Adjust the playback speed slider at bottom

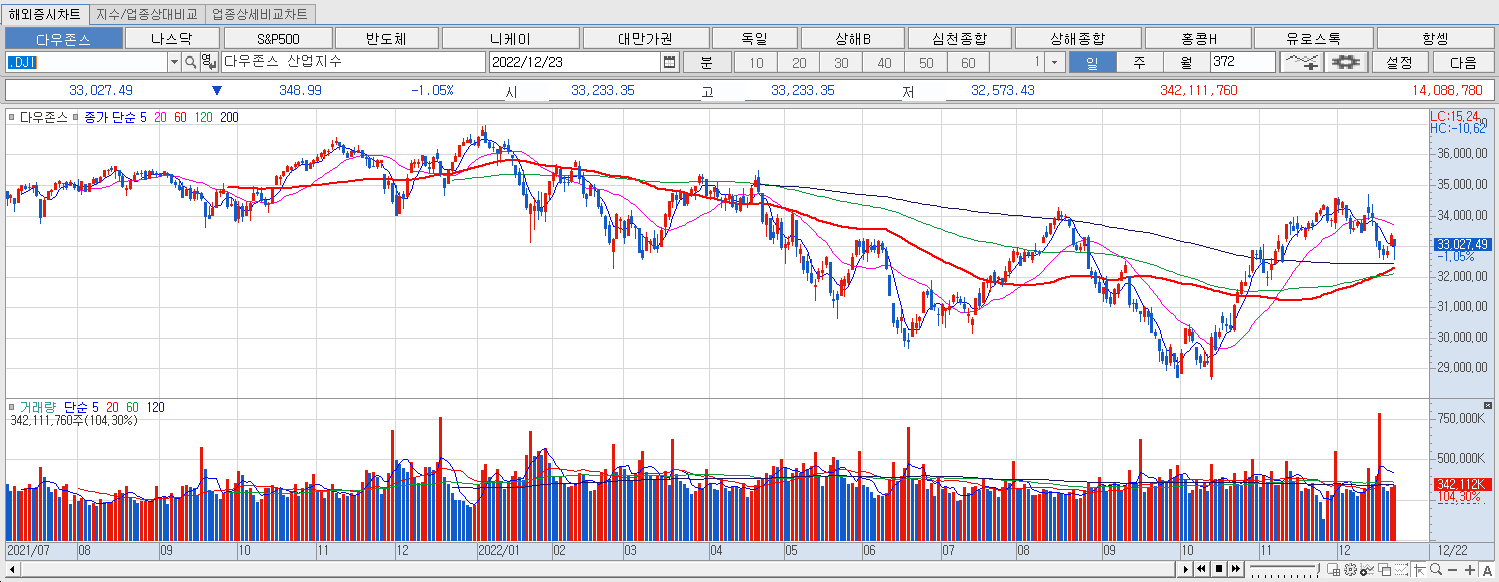1284,569
